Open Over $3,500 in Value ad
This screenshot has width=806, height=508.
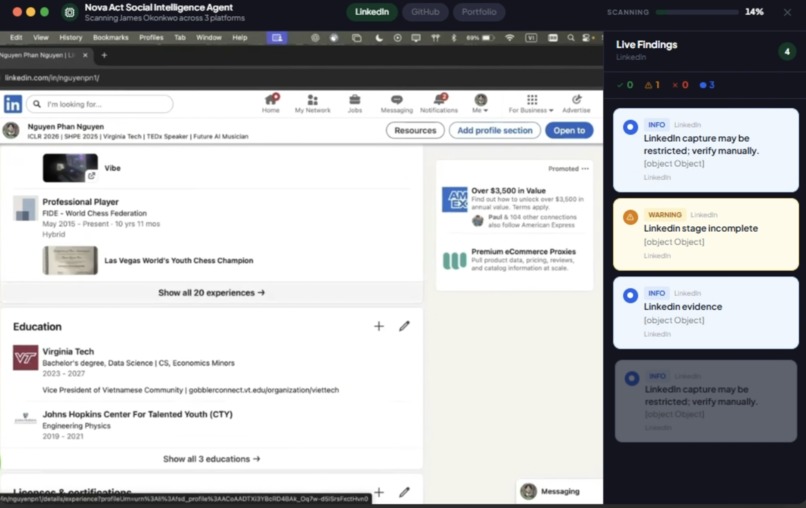tap(508, 190)
